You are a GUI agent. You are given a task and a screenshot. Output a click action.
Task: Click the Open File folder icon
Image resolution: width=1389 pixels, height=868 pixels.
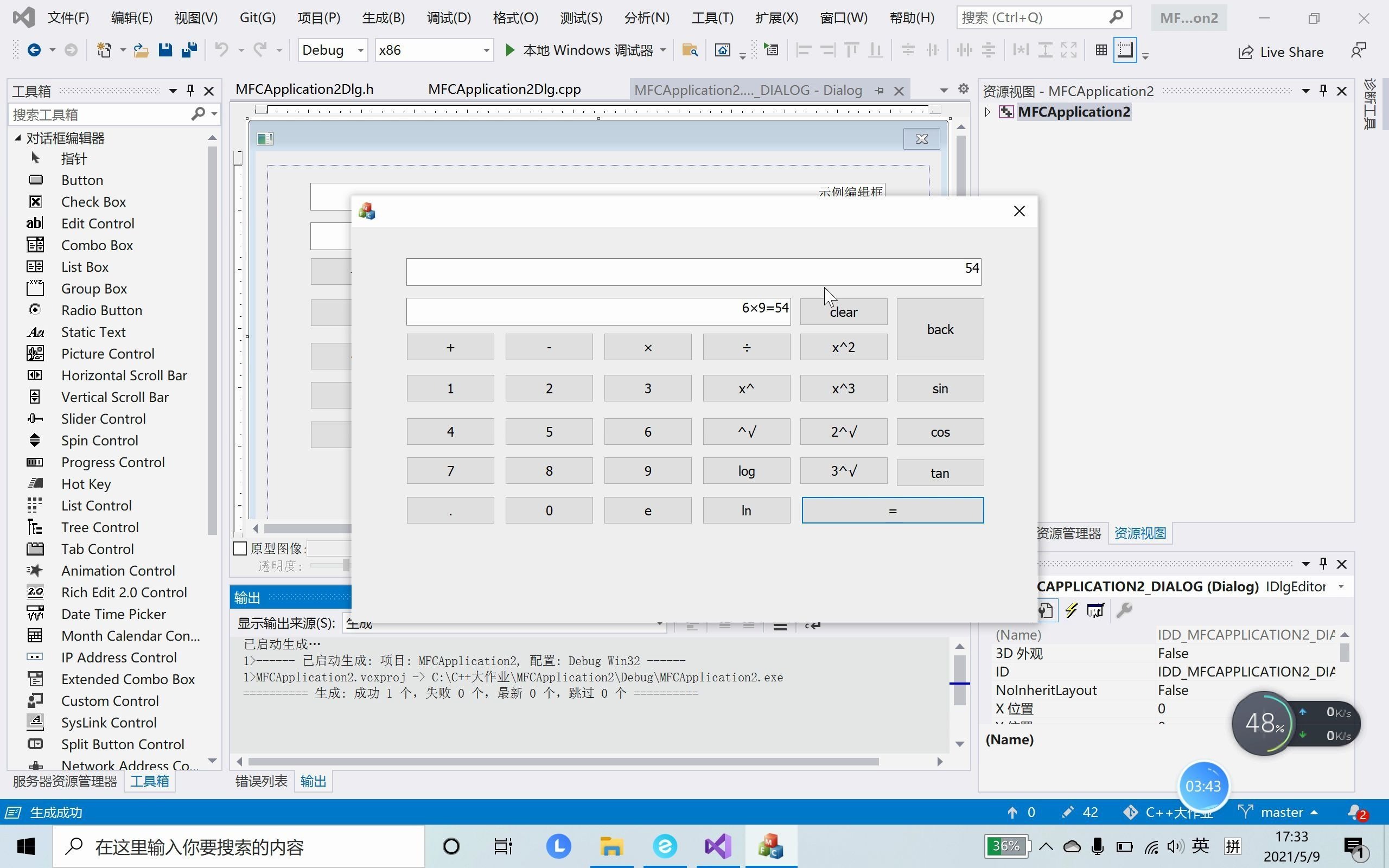(141, 50)
